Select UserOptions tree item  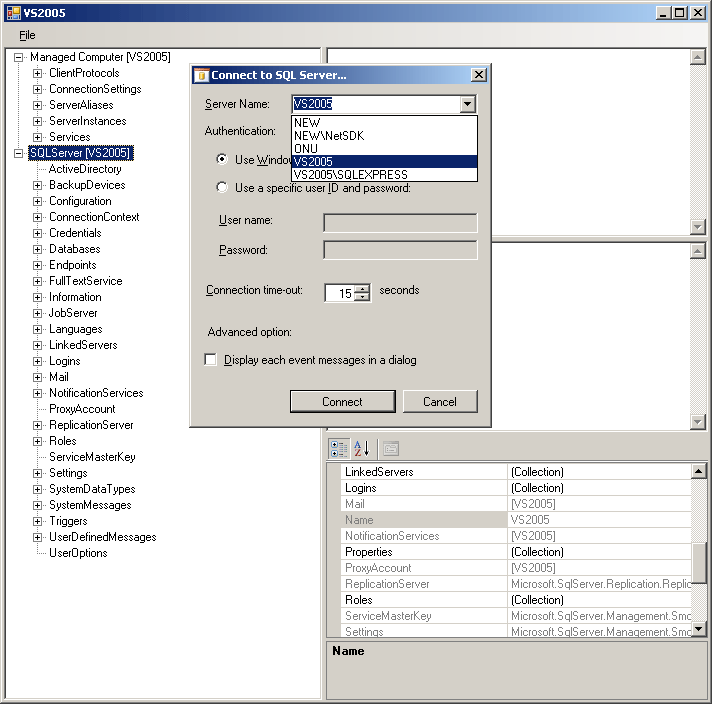tap(78, 553)
